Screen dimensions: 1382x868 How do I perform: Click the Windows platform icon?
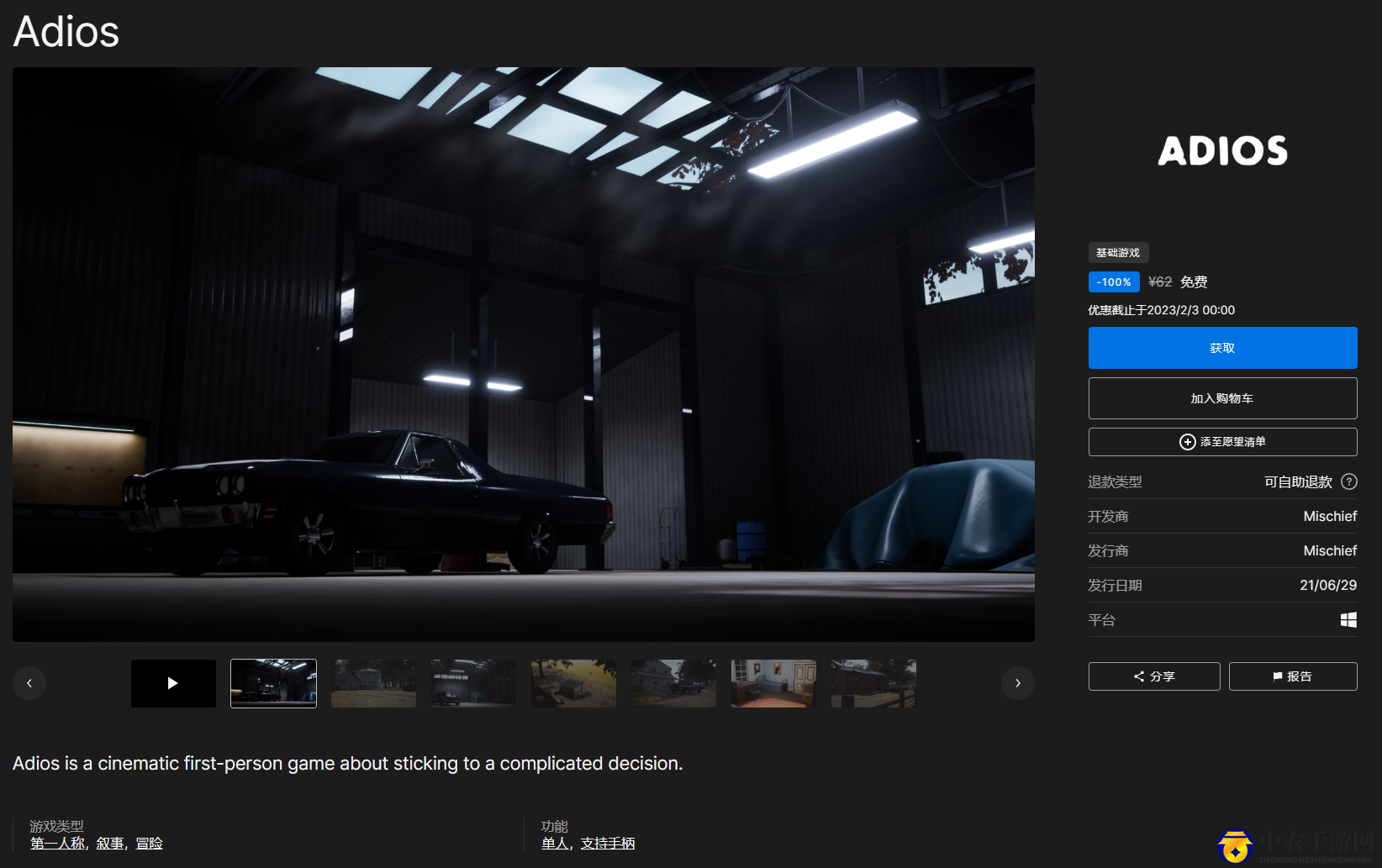coord(1348,620)
